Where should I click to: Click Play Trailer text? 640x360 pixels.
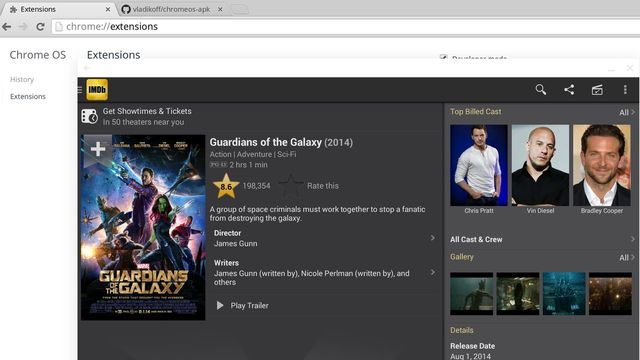point(249,305)
